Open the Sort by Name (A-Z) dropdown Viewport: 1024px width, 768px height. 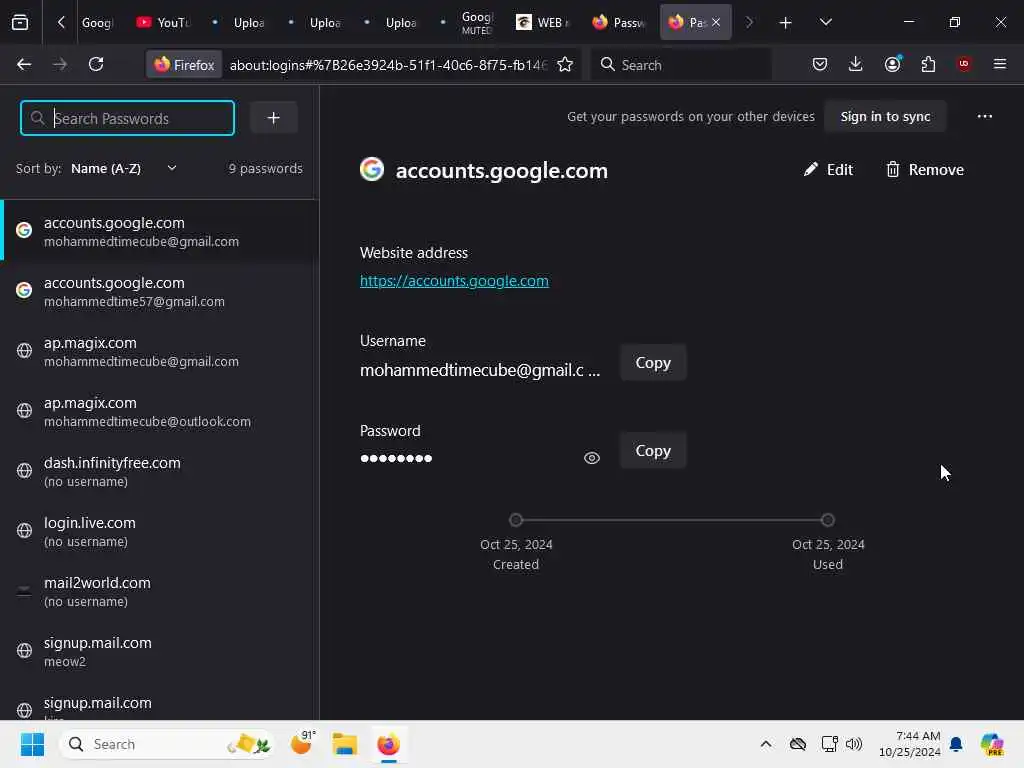[x=124, y=168]
